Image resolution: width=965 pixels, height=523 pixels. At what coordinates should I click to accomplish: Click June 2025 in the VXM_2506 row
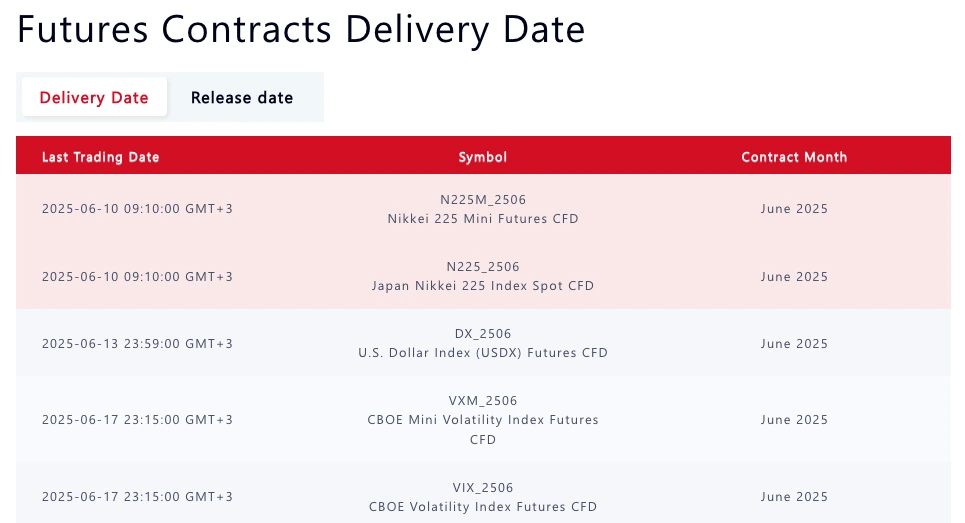pyautogui.click(x=794, y=420)
